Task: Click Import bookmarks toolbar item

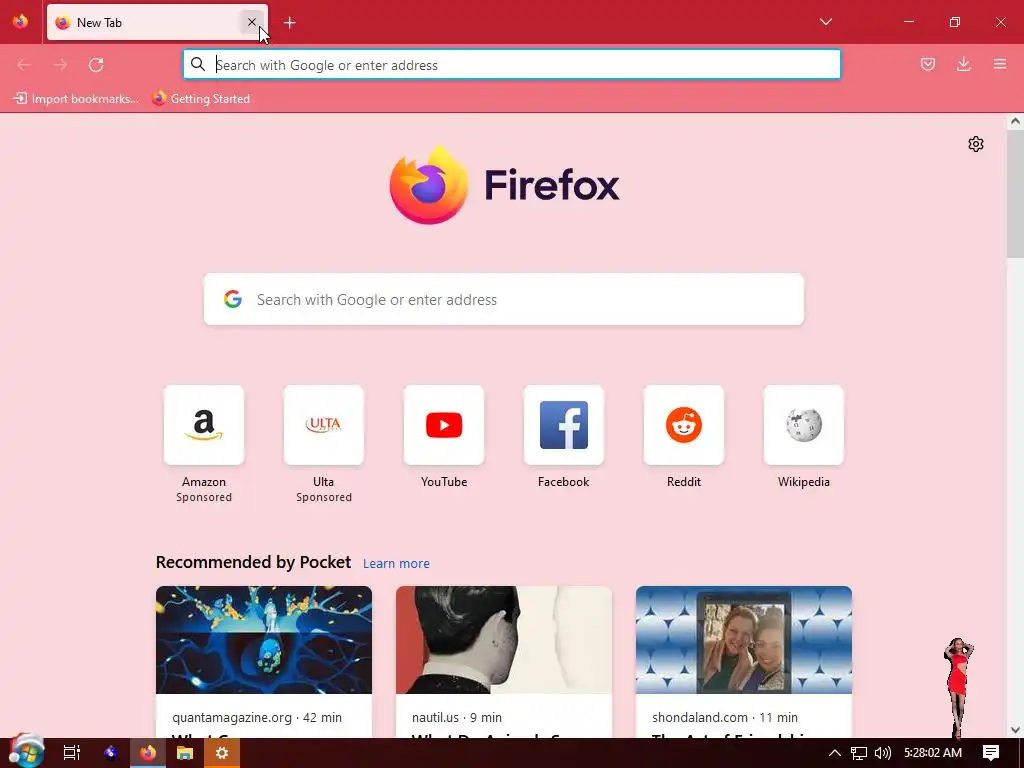Action: coord(76,99)
